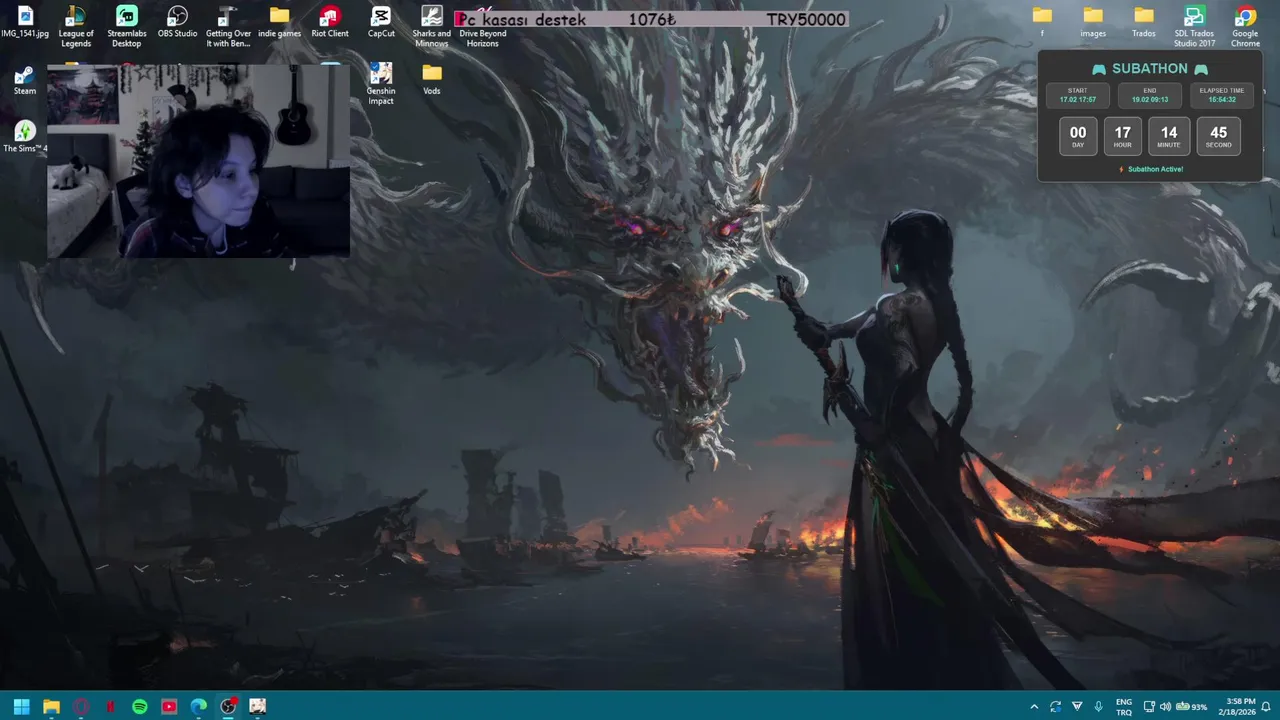This screenshot has height=720, width=1280.
Task: Switch to OBS Studio in the taskbar
Action: (x=228, y=706)
